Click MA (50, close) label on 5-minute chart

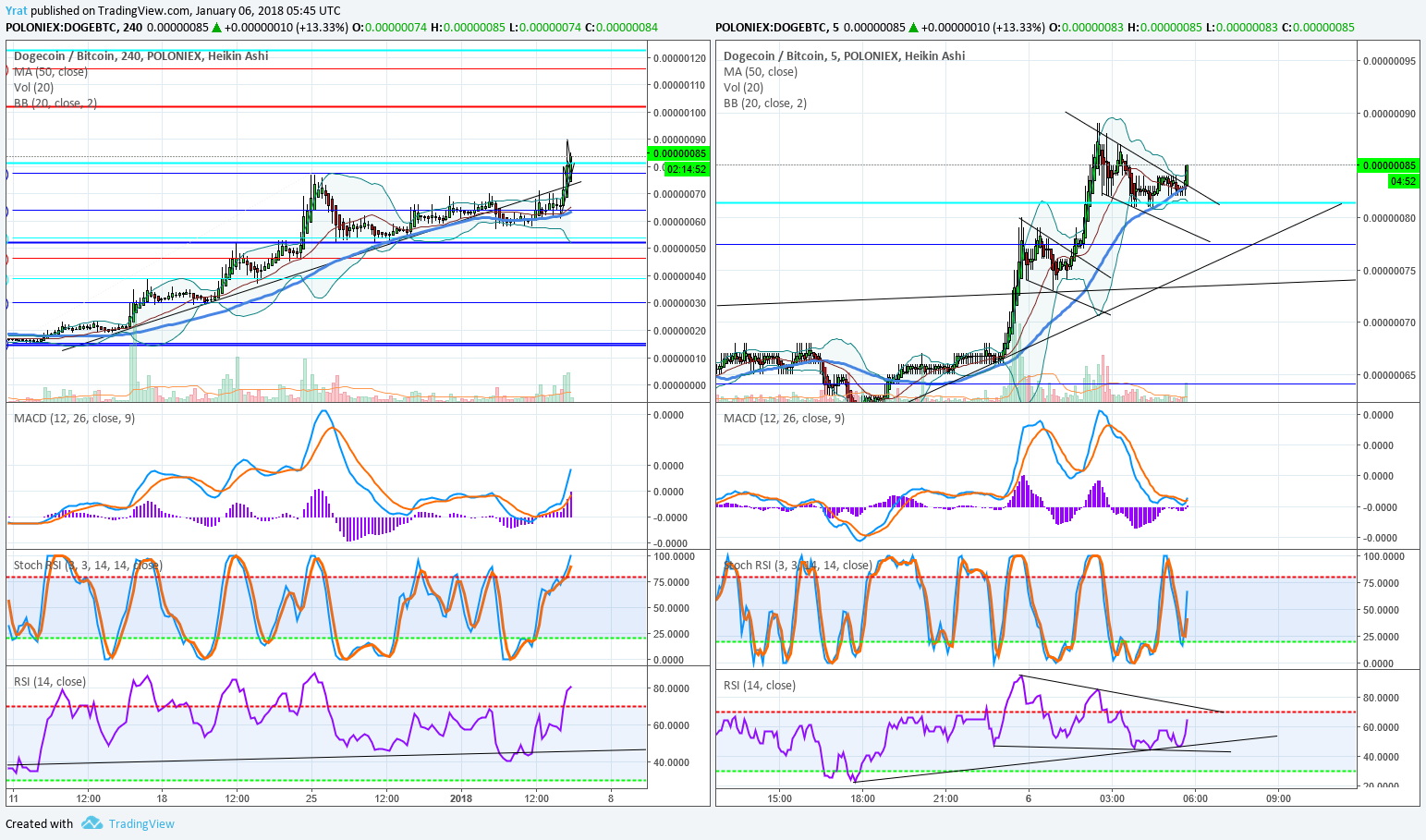point(761,71)
